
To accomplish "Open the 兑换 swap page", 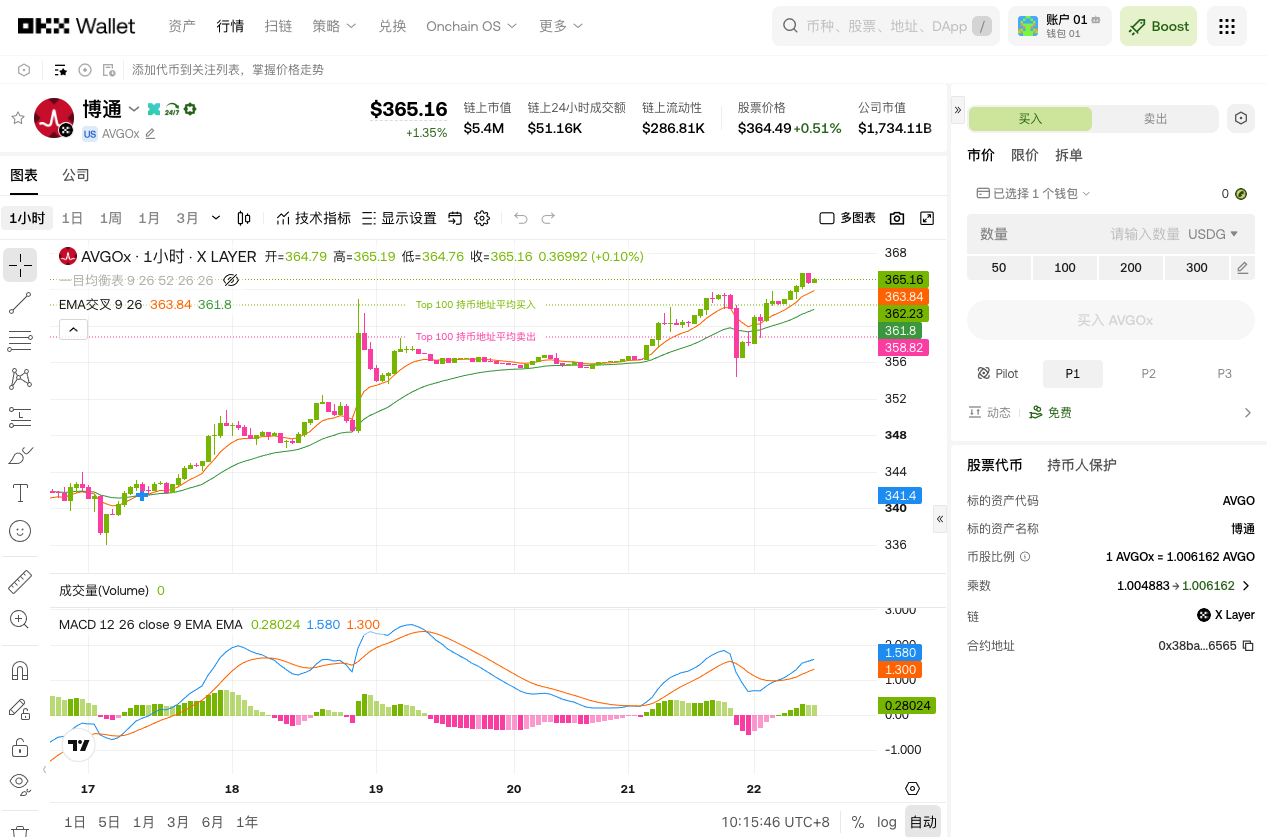I will [392, 26].
